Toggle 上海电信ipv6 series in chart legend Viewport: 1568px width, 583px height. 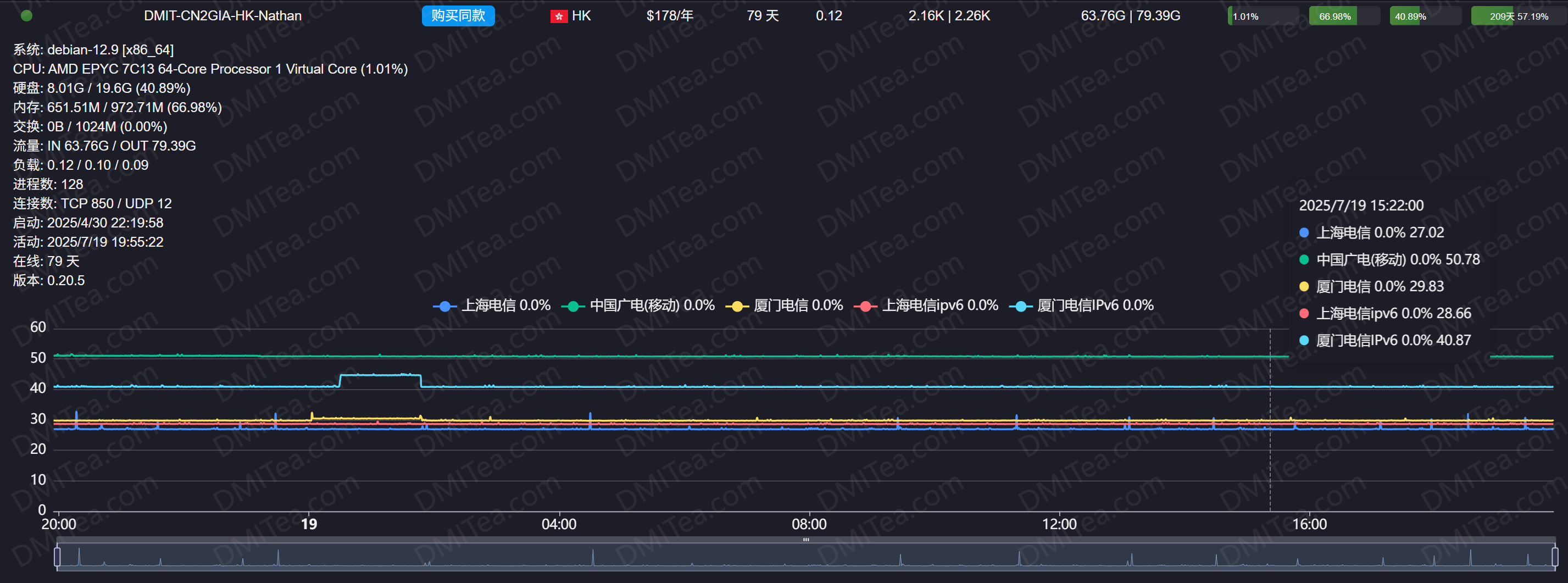[926, 306]
